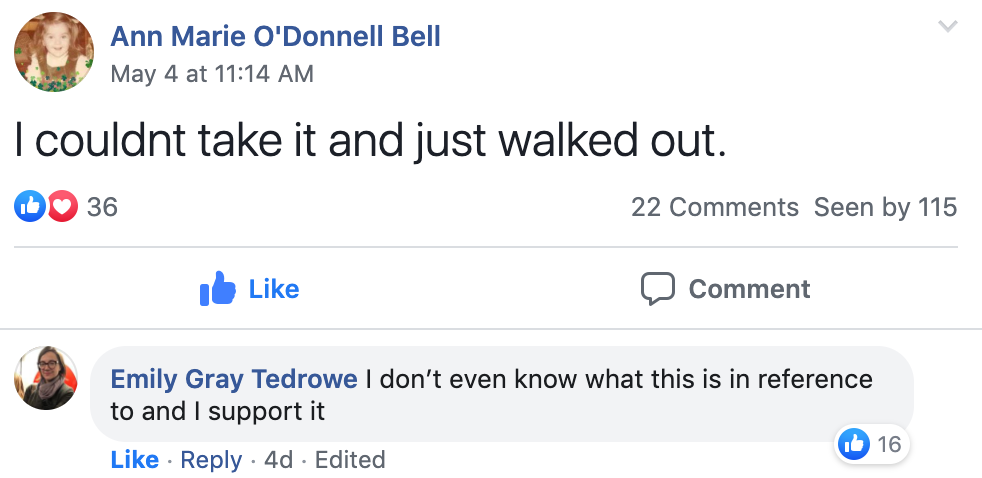982x478 pixels.
Task: Reply to Emily Gray Tedrowe's comment
Action: tap(211, 459)
